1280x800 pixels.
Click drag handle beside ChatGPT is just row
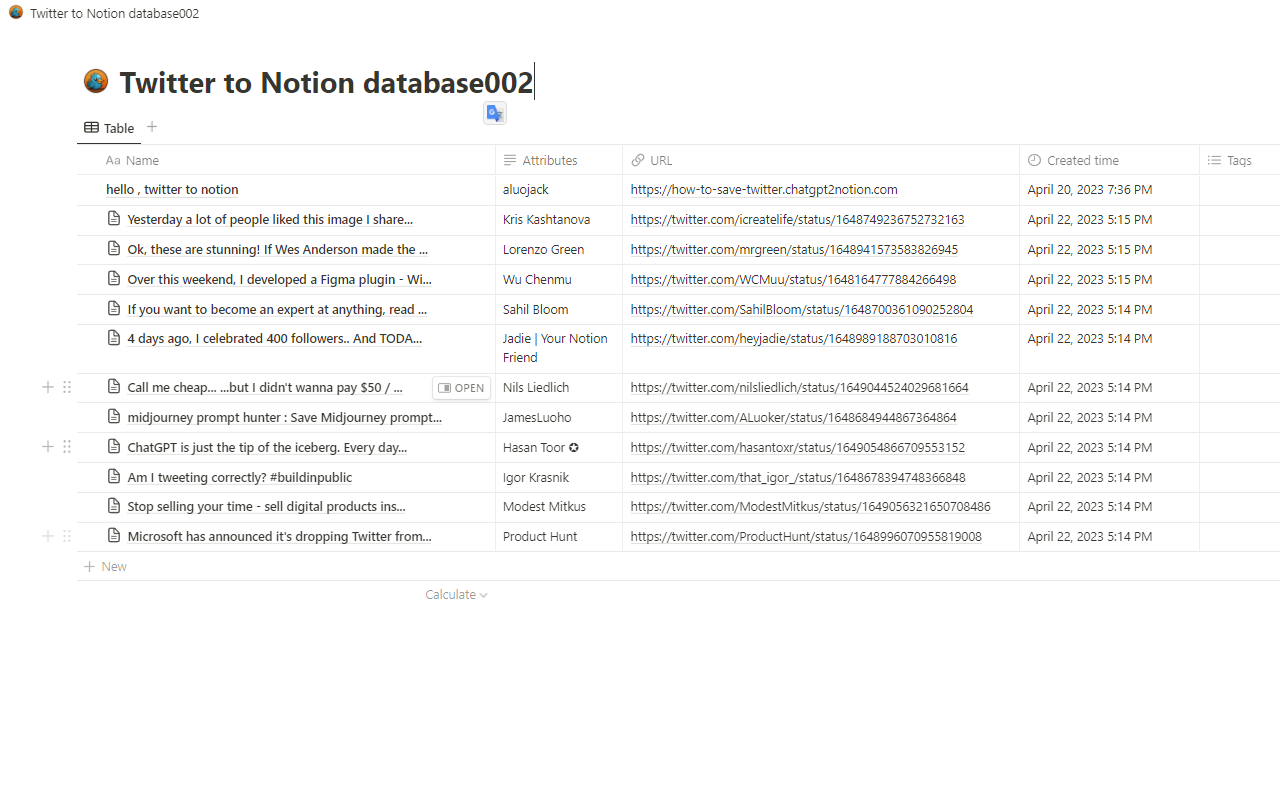click(67, 447)
